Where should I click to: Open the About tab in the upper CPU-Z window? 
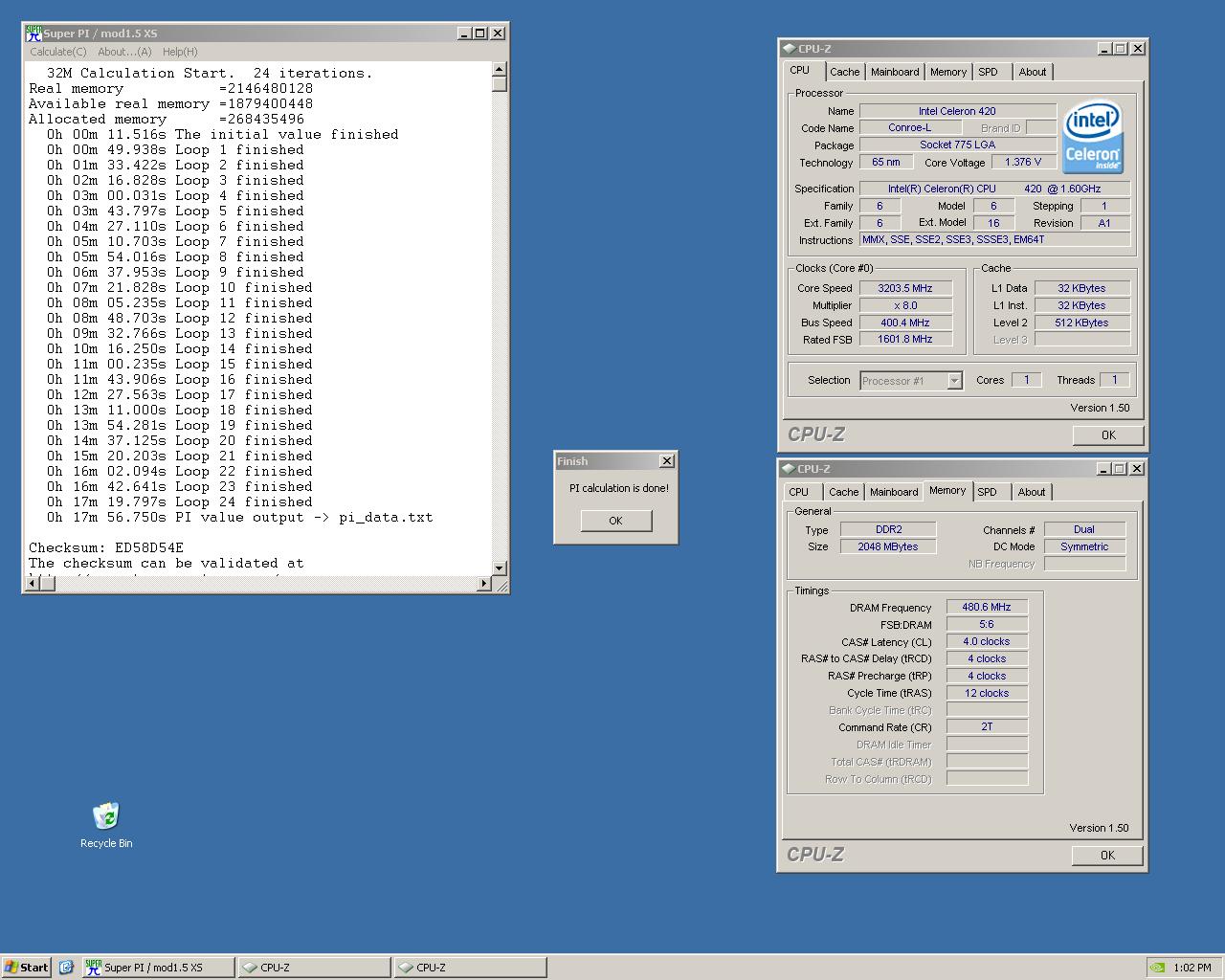coord(1033,72)
